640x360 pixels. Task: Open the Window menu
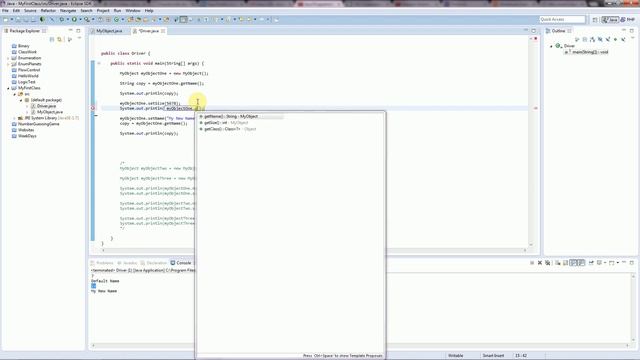click(133, 11)
